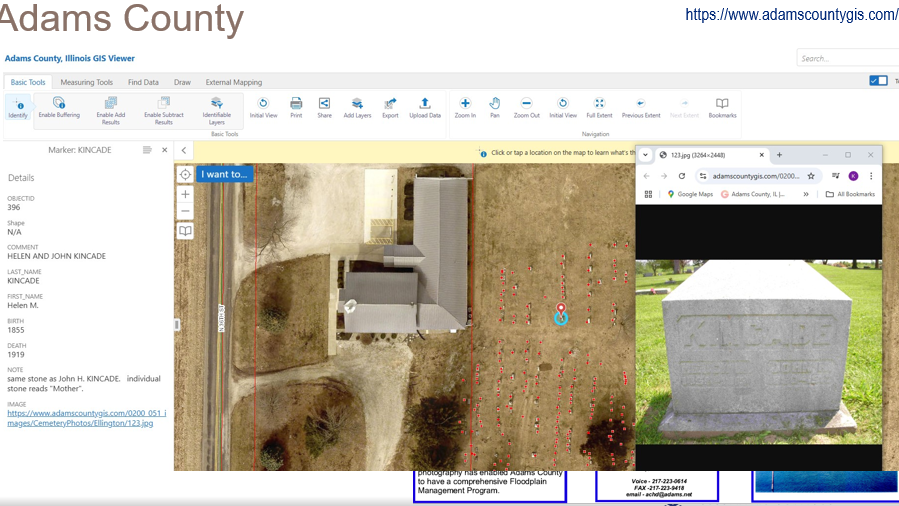
Task: Open the adamscountygis.com URL at top
Action: 792,14
